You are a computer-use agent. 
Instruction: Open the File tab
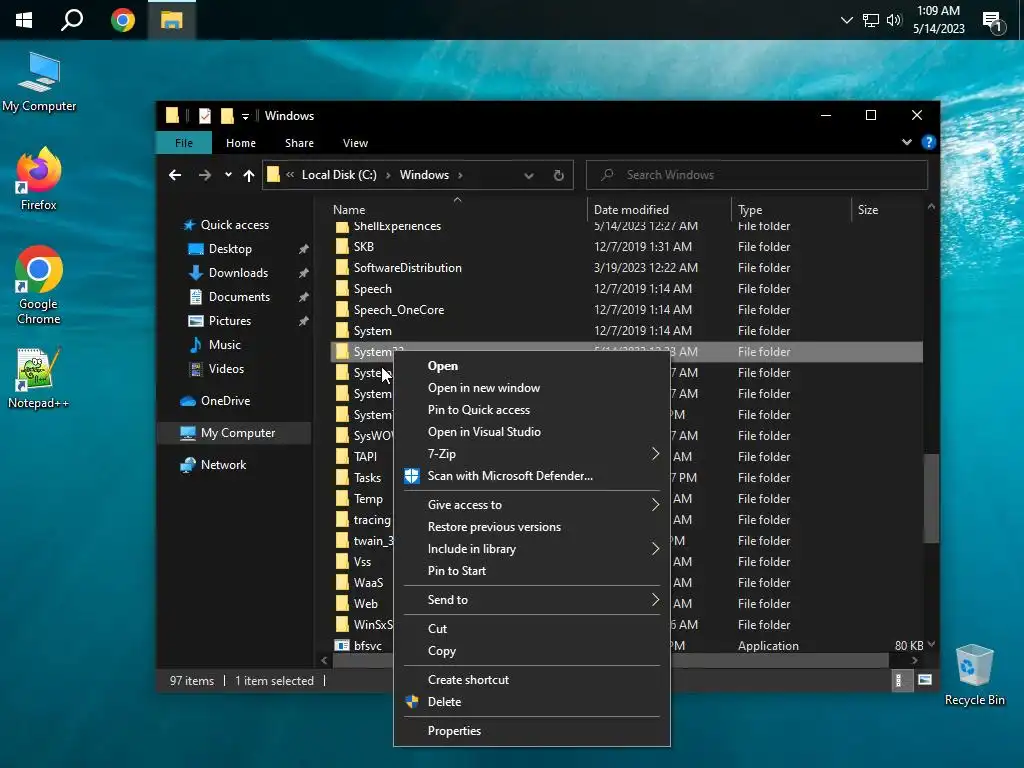pos(184,143)
